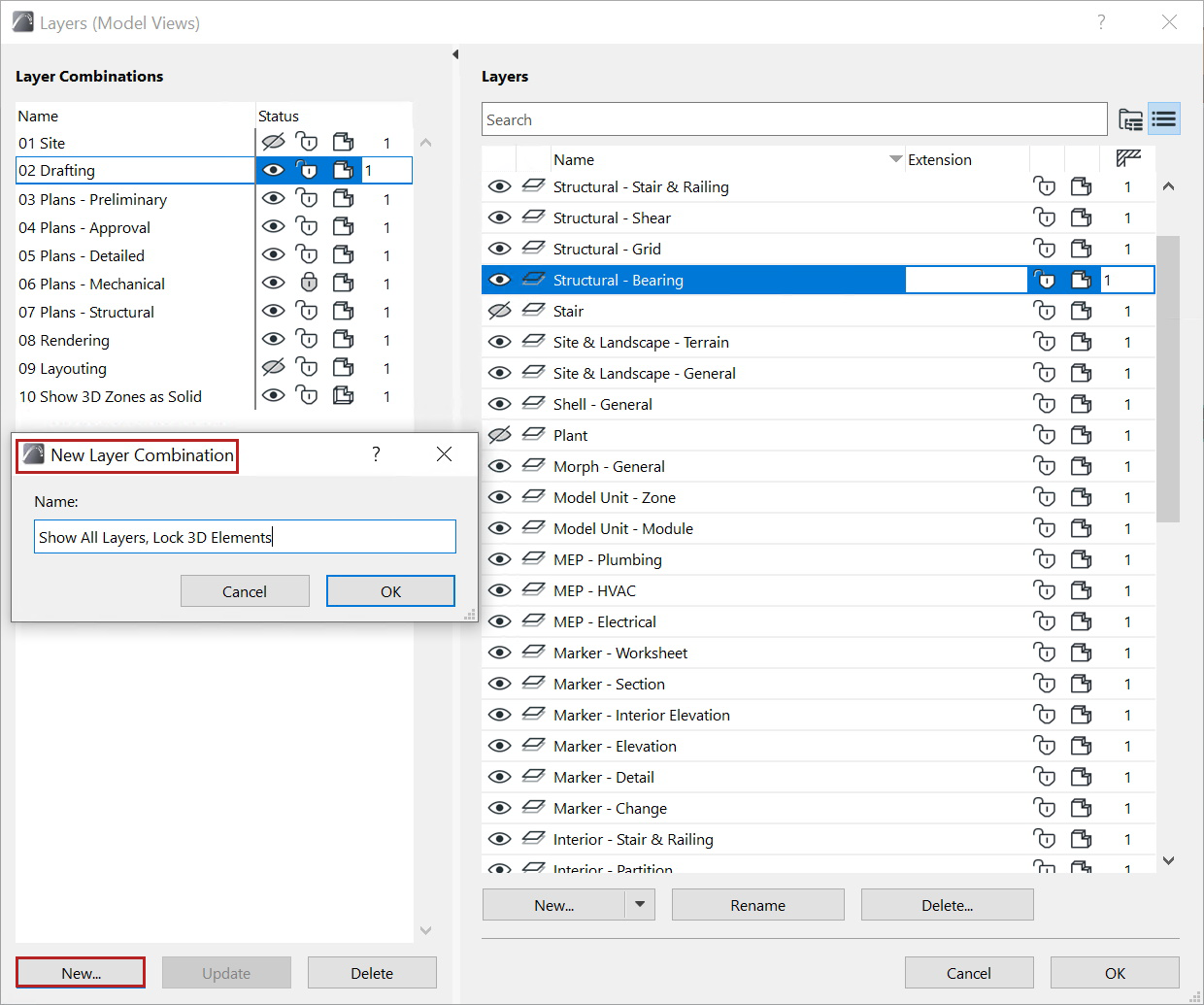The width and height of the screenshot is (1204, 1005).
Task: Select the Model Unit - Zone layer
Action: pos(614,497)
